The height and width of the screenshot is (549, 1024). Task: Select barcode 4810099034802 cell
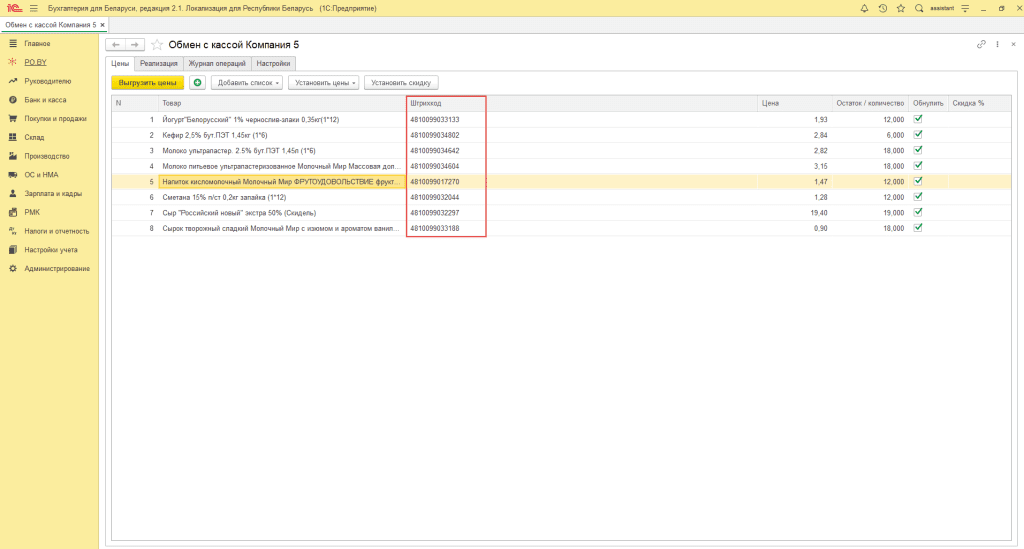(446, 135)
